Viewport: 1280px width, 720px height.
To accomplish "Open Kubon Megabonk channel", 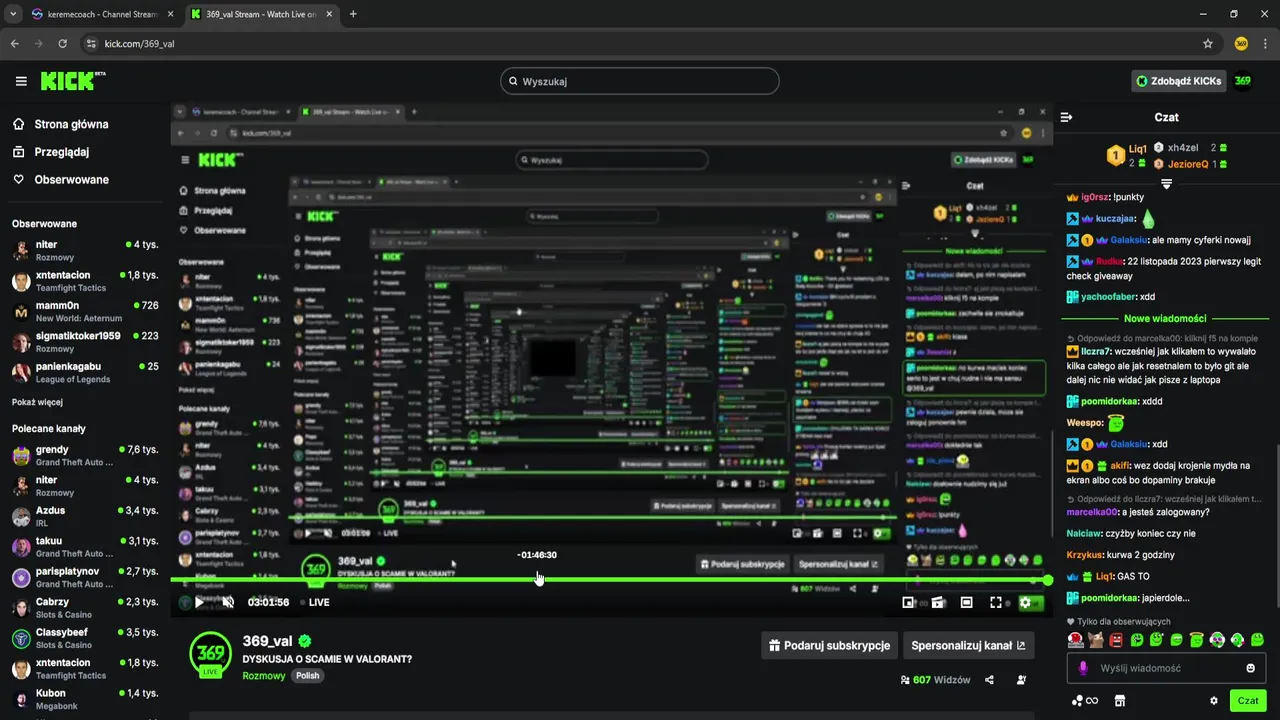I will pyautogui.click(x=85, y=699).
